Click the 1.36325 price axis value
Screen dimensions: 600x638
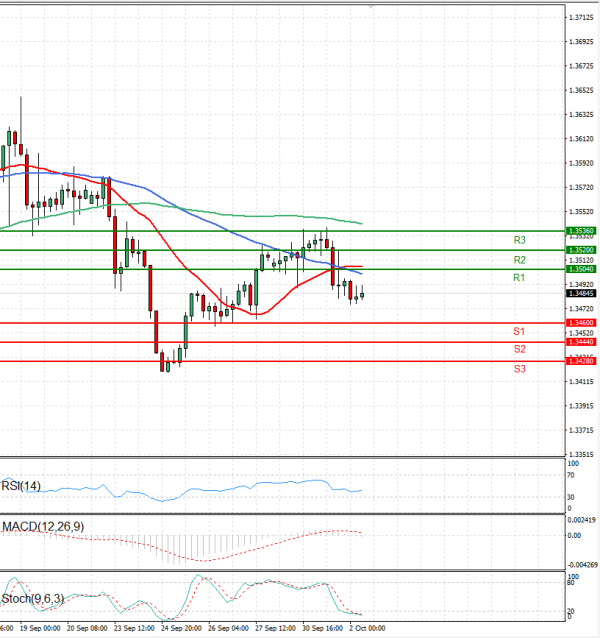coord(581,115)
